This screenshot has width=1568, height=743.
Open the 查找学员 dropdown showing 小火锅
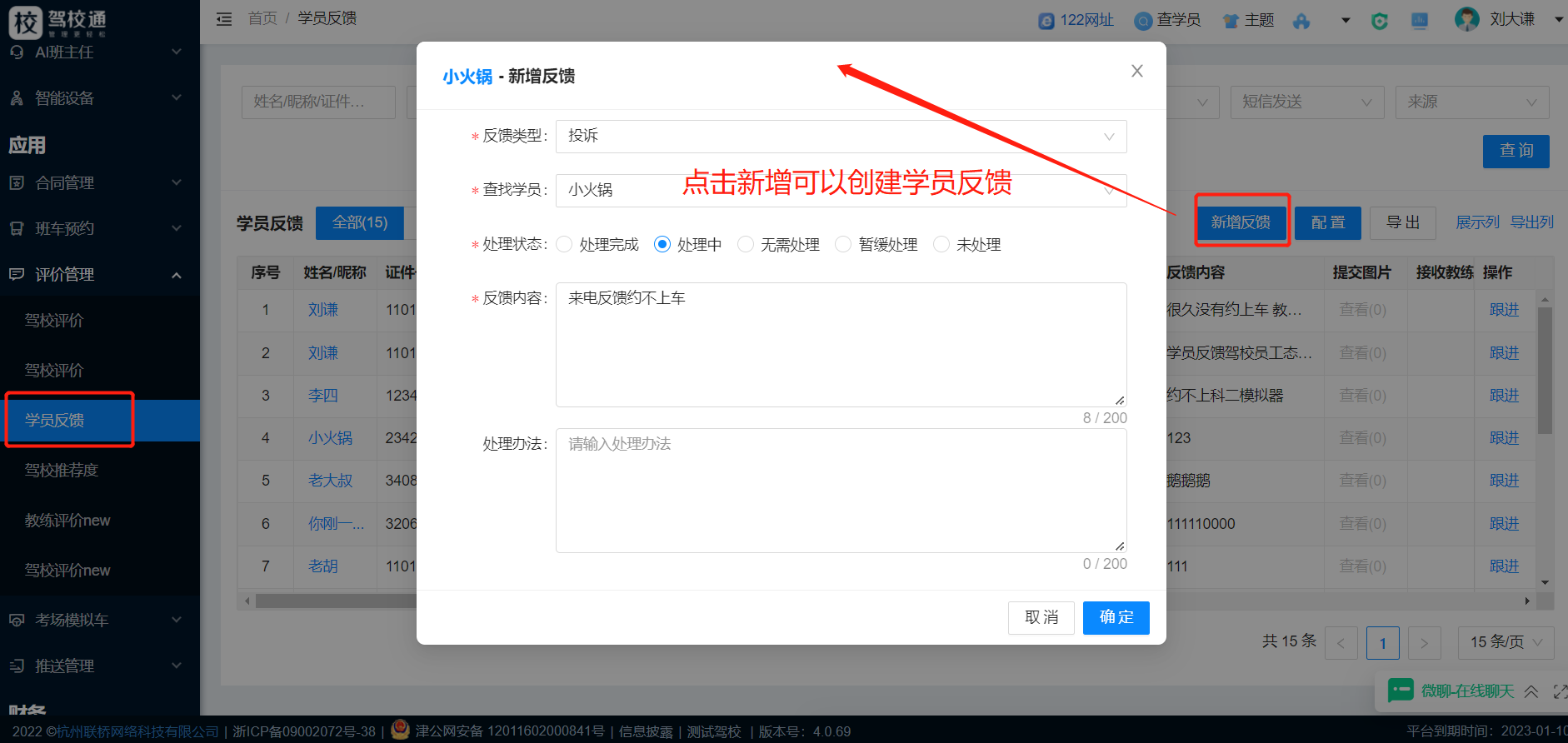pos(841,190)
